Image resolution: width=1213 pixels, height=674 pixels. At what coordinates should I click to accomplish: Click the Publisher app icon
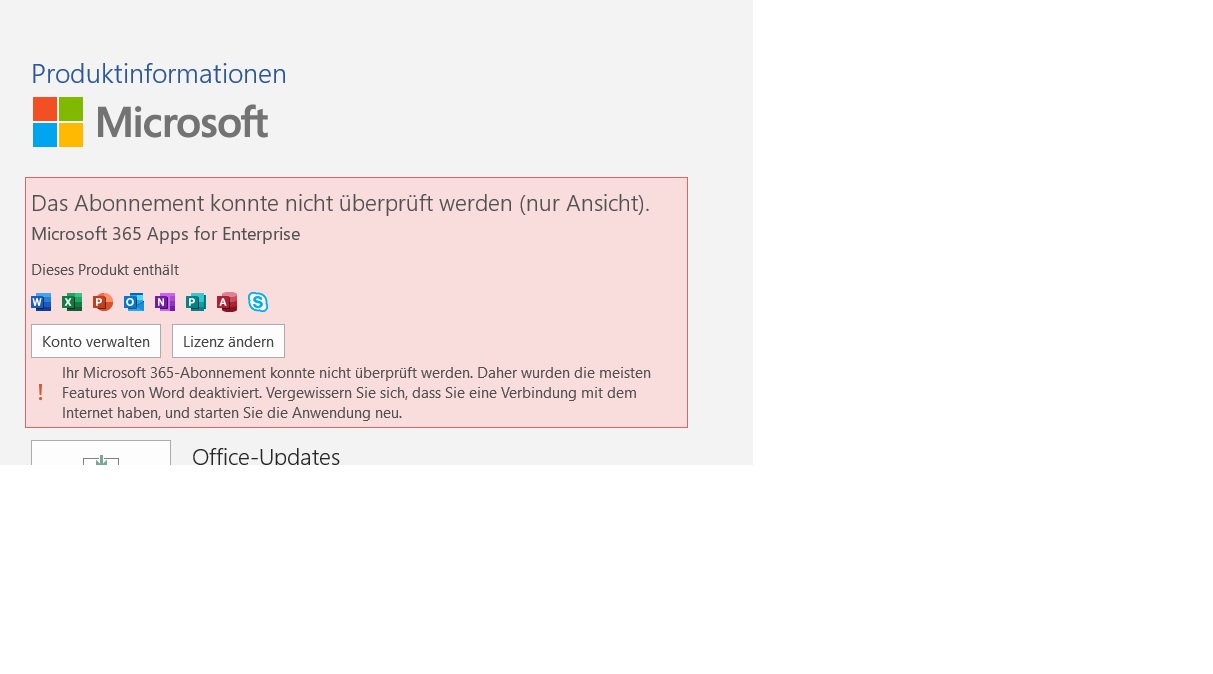pos(196,302)
